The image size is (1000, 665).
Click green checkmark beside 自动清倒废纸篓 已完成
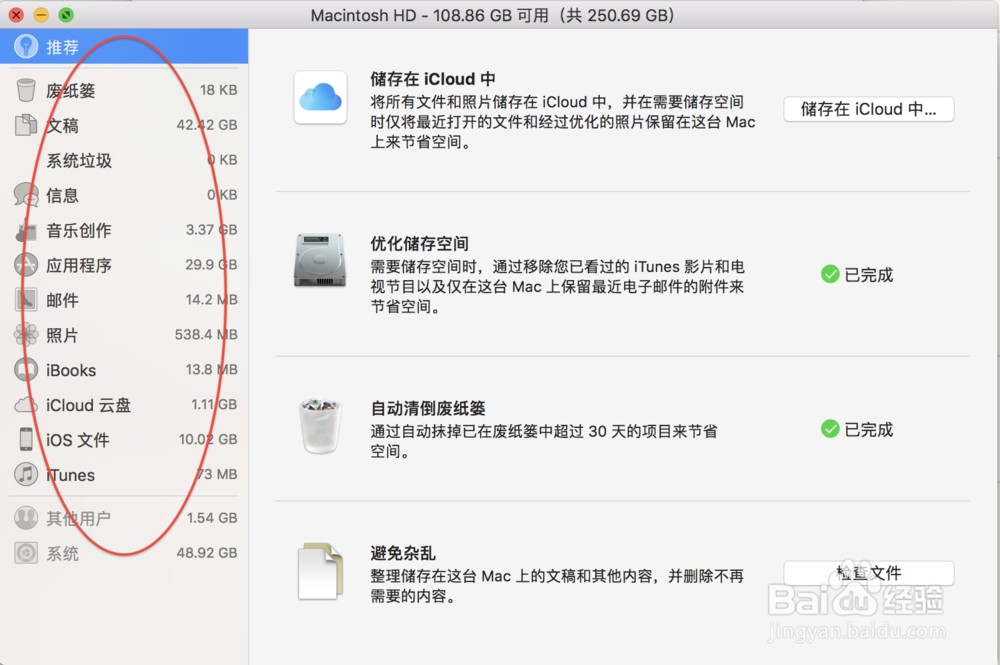[830, 429]
